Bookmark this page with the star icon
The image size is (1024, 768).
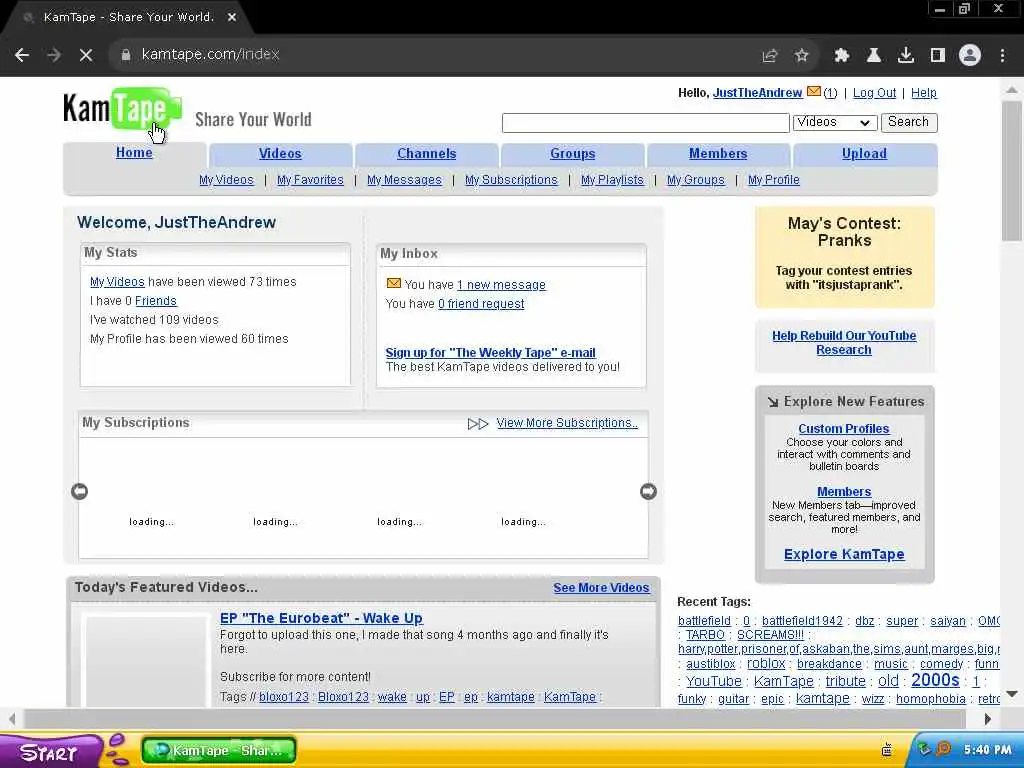(801, 56)
